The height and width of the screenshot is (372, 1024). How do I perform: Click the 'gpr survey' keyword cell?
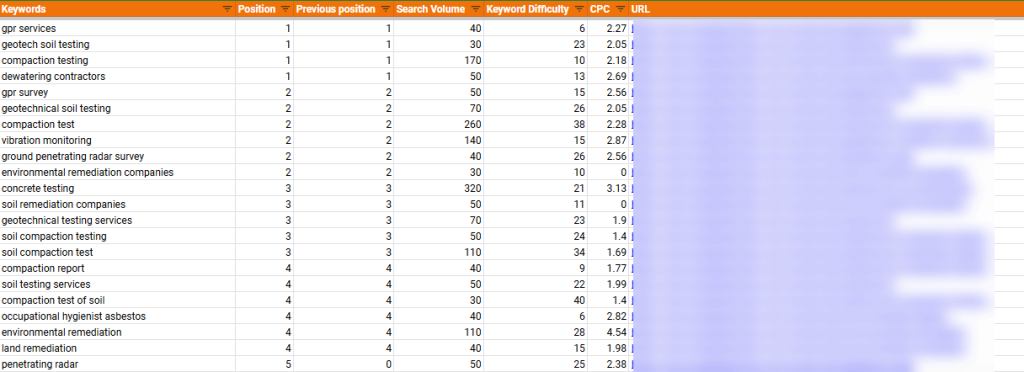[x=118, y=93]
